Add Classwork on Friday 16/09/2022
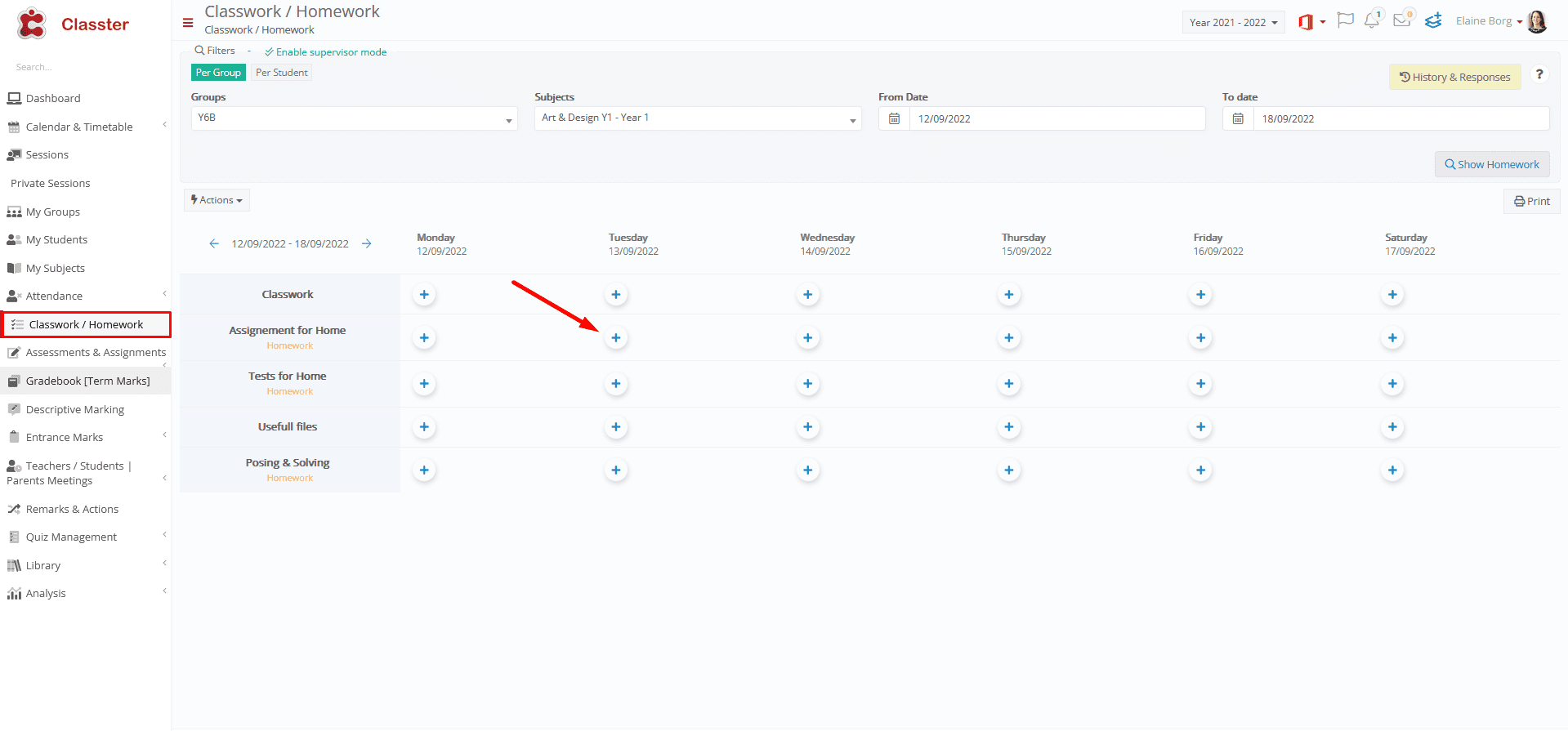 (1200, 295)
